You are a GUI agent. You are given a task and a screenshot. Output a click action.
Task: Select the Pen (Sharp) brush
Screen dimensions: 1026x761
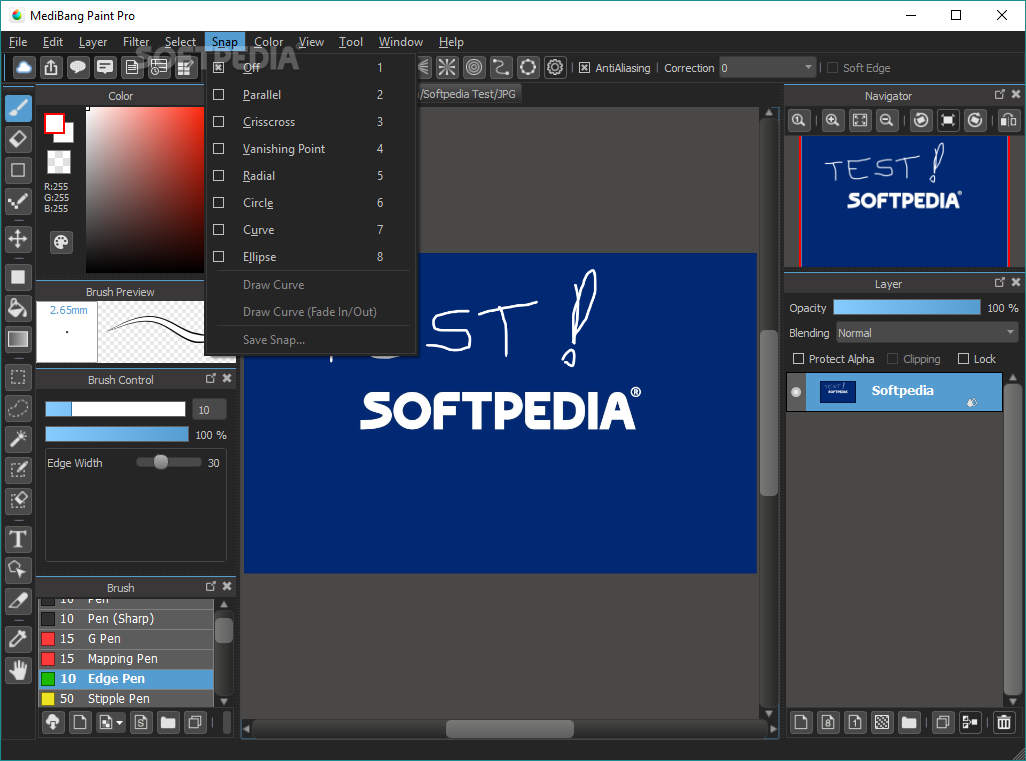[x=126, y=619]
